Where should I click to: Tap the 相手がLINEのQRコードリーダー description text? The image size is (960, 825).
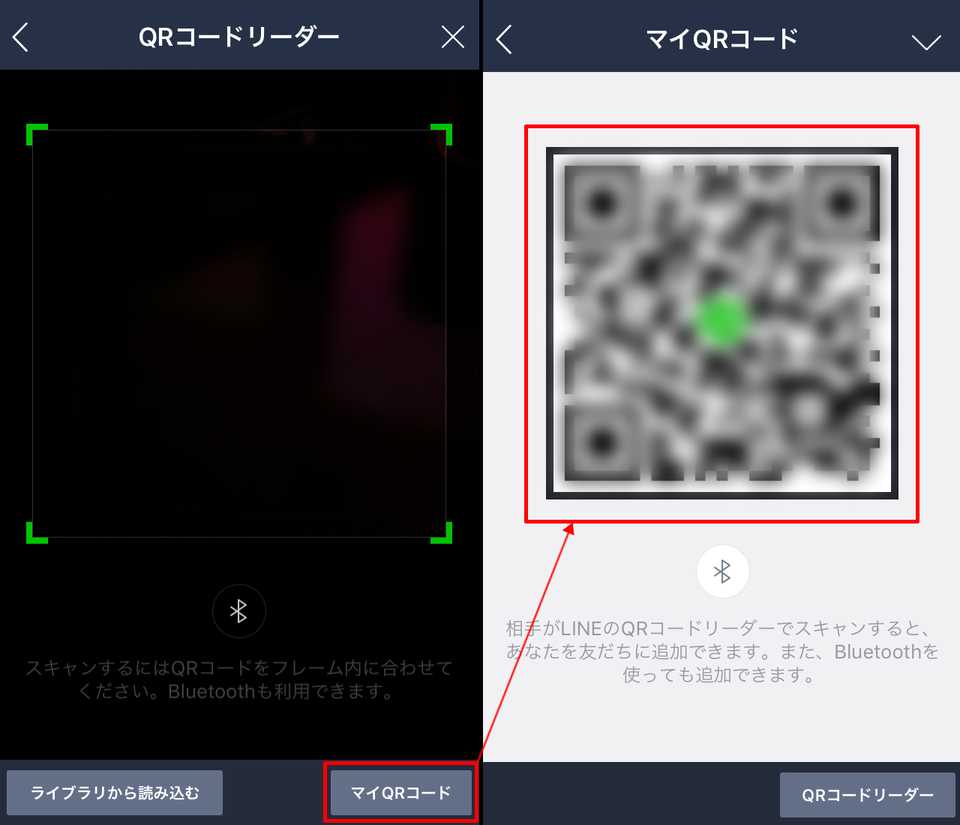pos(721,651)
